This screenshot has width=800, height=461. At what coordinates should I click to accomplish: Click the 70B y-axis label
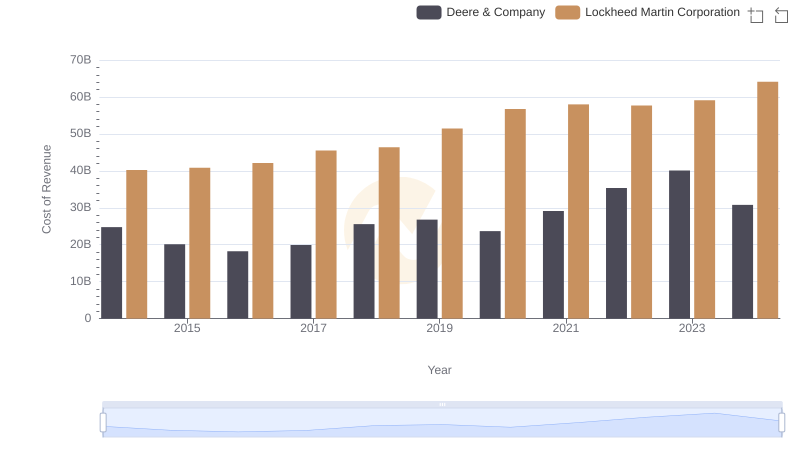click(x=81, y=60)
